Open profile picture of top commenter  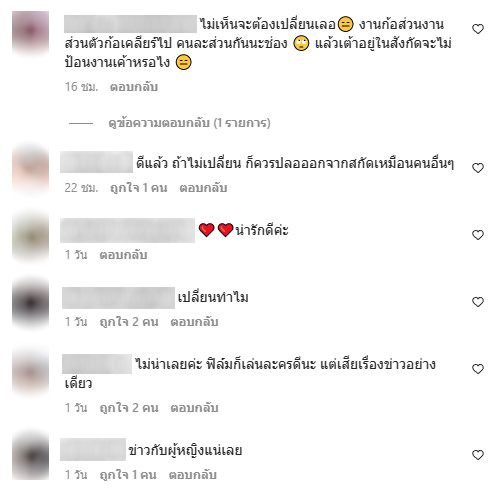pyautogui.click(x=30, y=31)
